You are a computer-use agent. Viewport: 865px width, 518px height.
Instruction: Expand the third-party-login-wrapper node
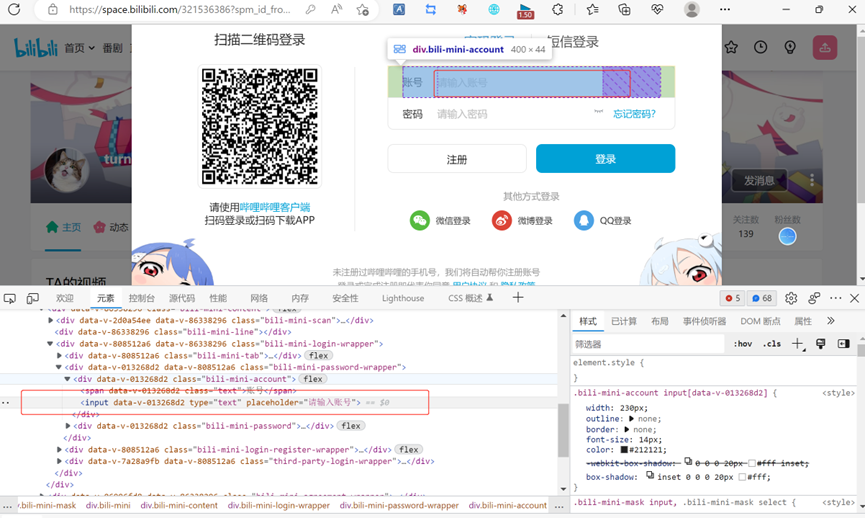pos(59,461)
